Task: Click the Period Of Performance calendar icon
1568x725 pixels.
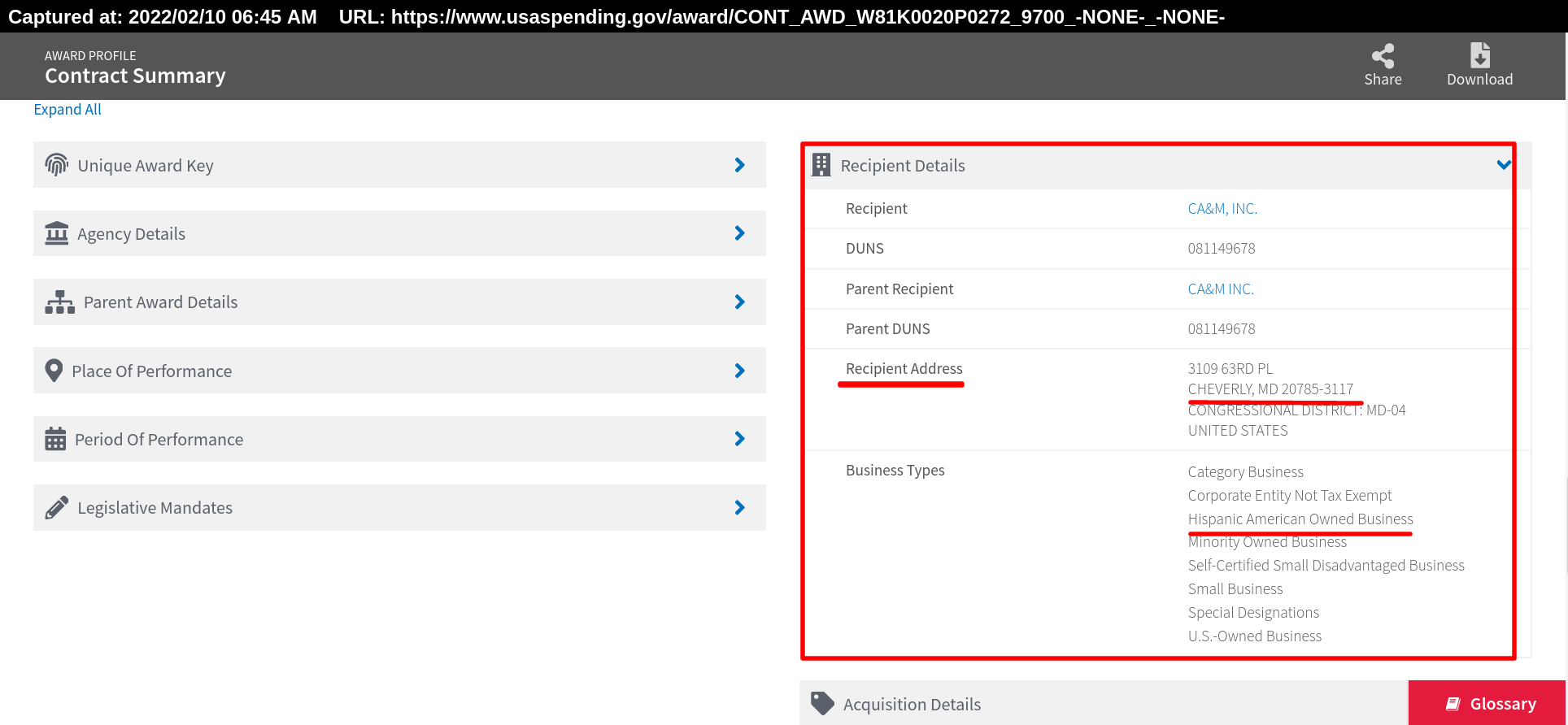Action: point(55,439)
